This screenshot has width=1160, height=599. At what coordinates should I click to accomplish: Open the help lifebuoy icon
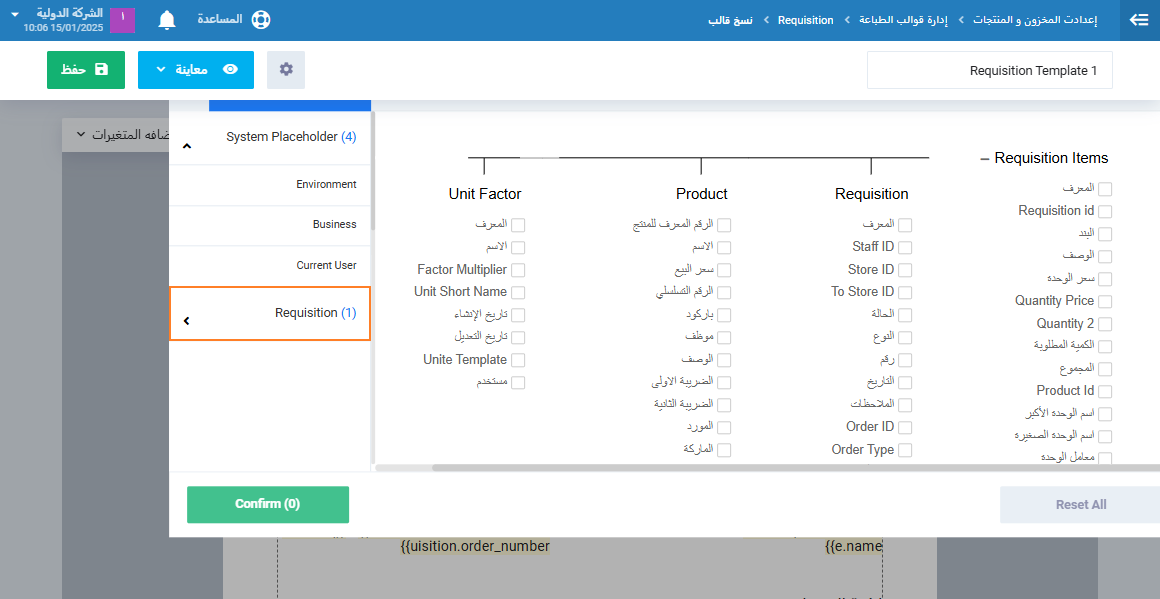[261, 20]
